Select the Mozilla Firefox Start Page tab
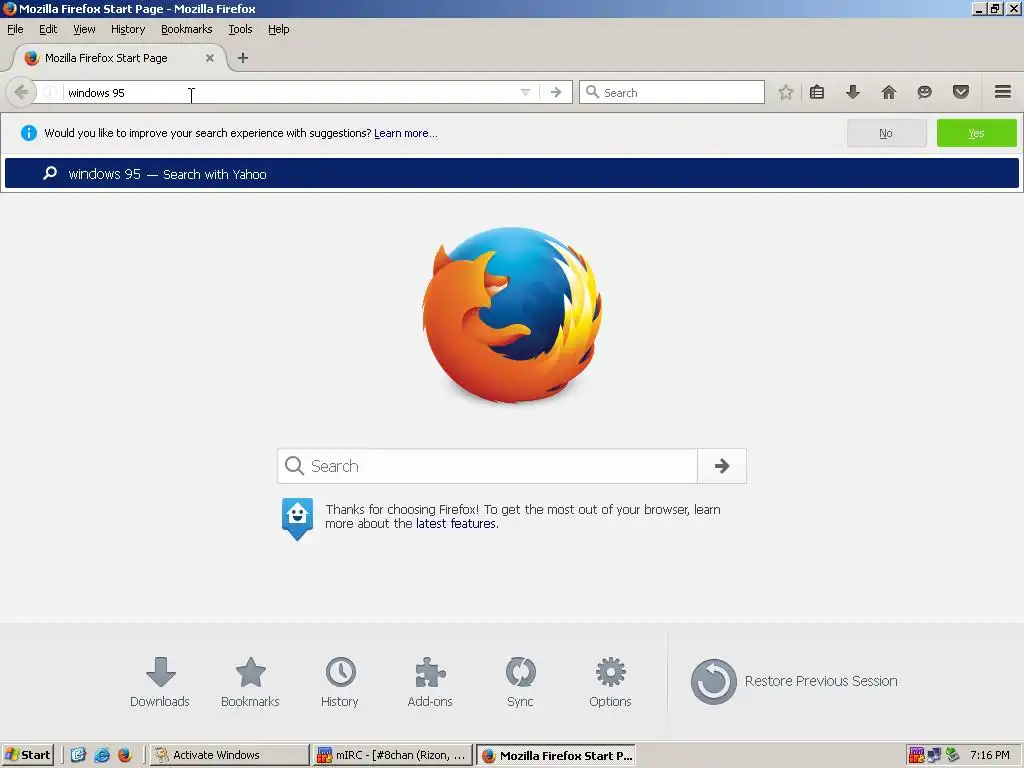 [119, 58]
